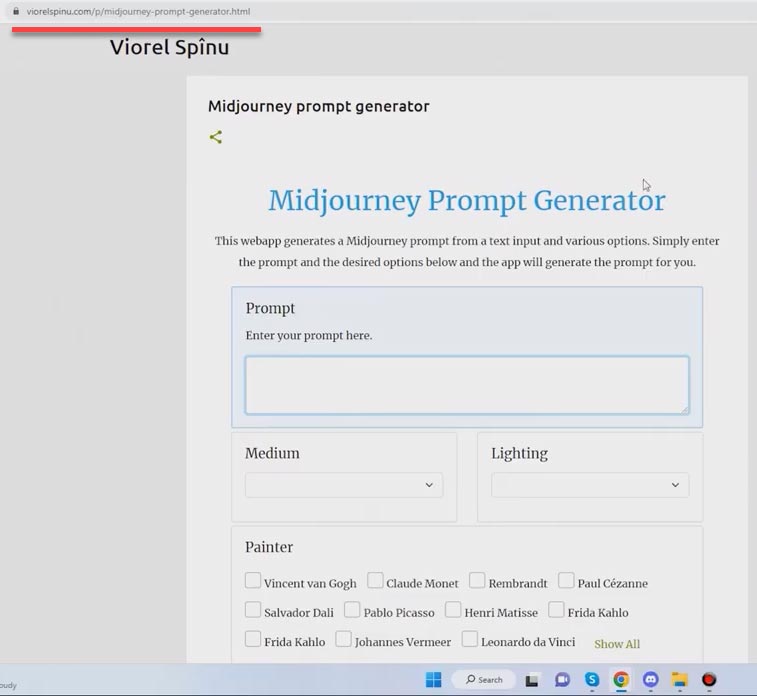Viewport: 757px width, 696px height.
Task: Click the Viorel Spînu site title
Action: point(169,47)
